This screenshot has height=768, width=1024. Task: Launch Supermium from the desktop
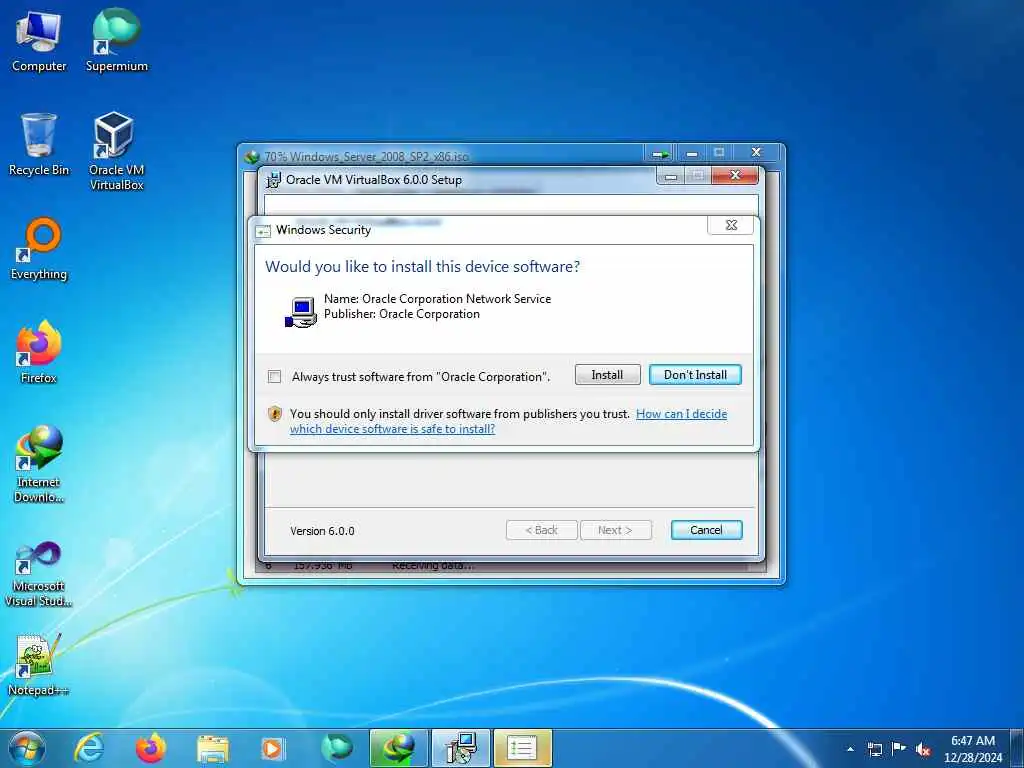pyautogui.click(x=117, y=41)
